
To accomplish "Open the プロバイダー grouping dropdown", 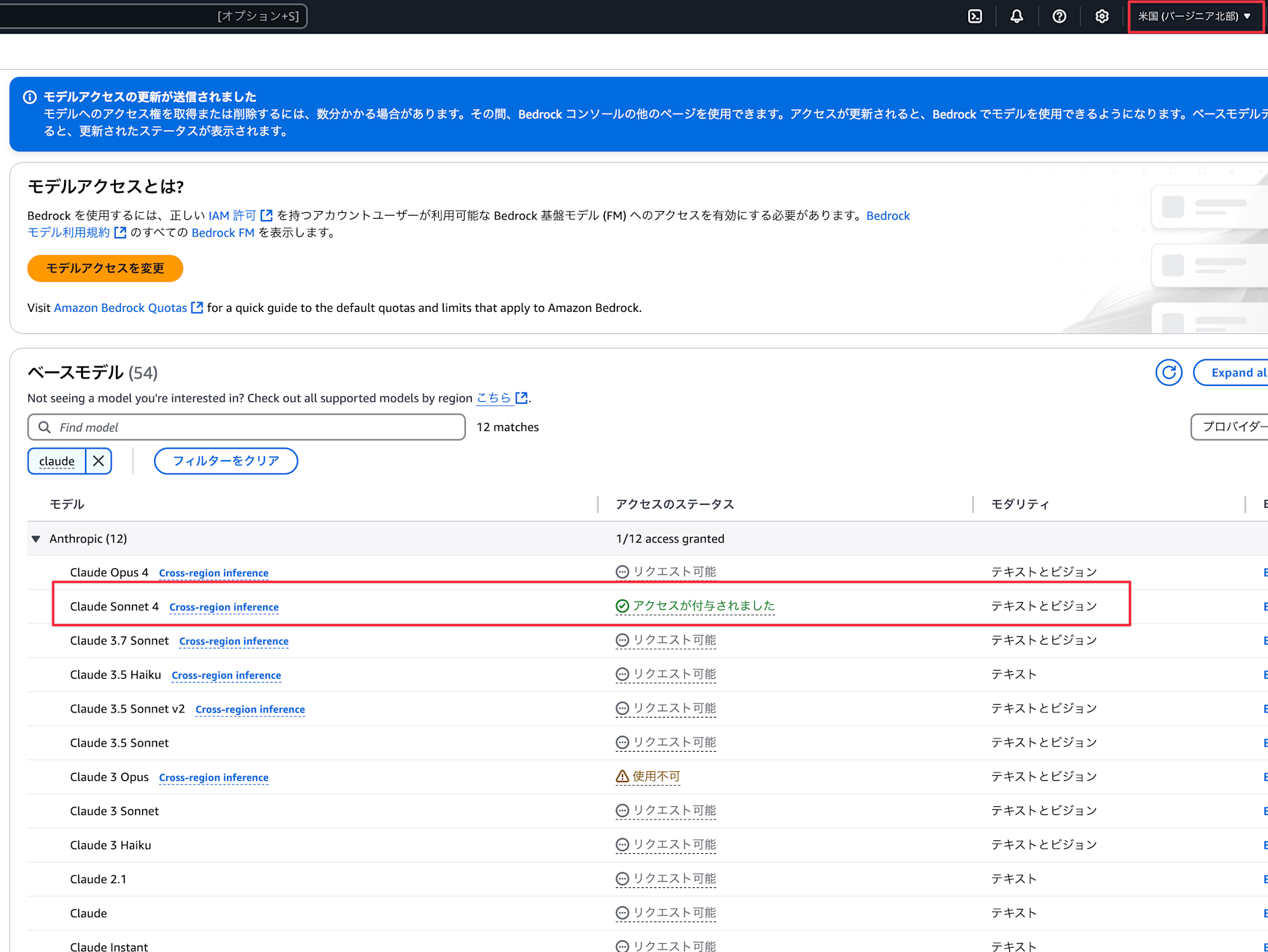I will click(1230, 427).
